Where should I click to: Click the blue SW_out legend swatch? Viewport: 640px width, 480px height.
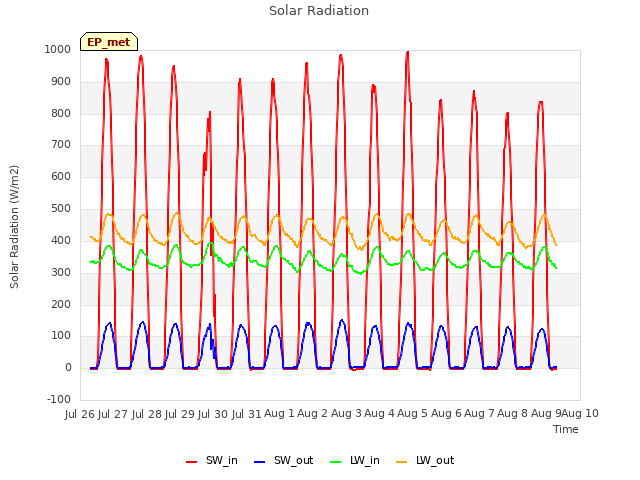click(260, 462)
